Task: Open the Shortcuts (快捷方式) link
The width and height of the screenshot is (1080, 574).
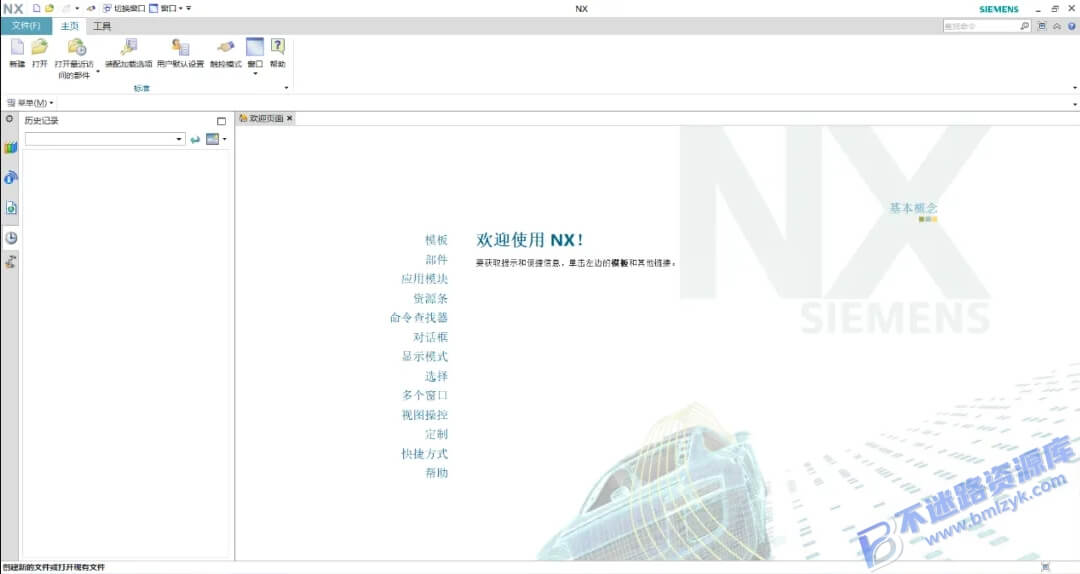Action: point(424,453)
